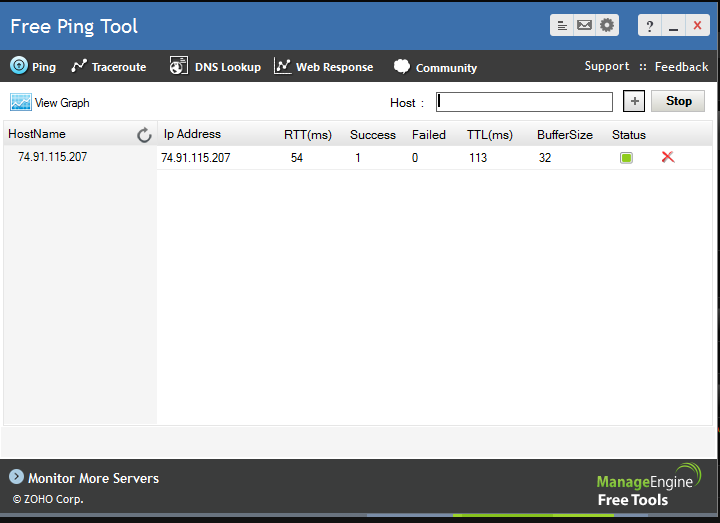Screen dimensions: 720x523
Task: Click the TTL(ms) column header
Action: click(490, 135)
